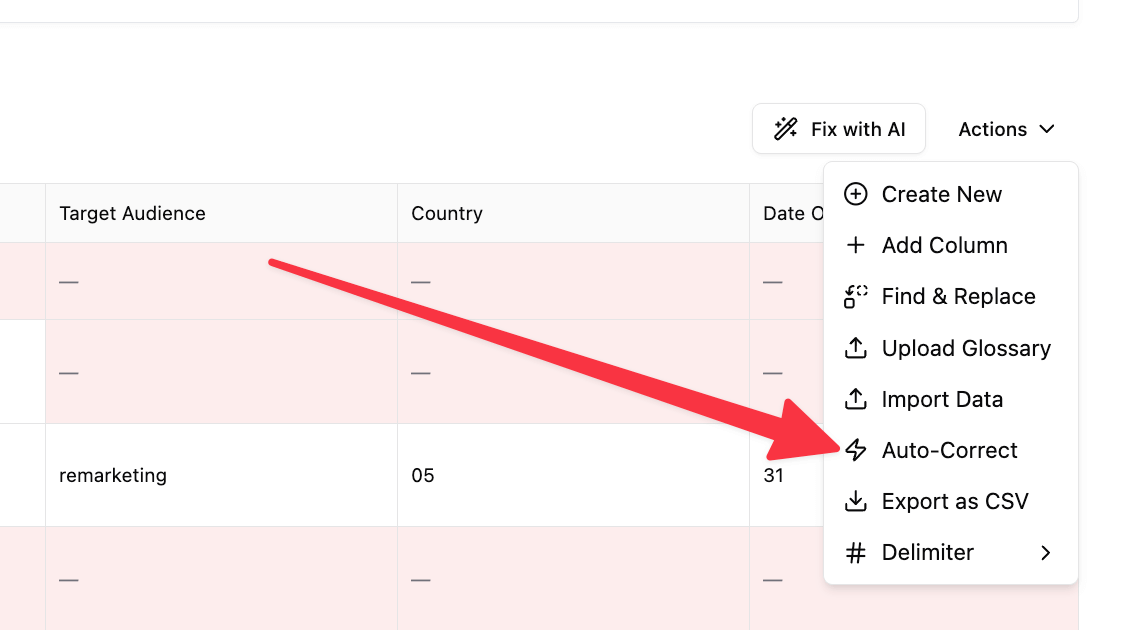Screen dimensions: 1128x630
Task: Select the Upload Glossary menu entry
Action: [965, 348]
